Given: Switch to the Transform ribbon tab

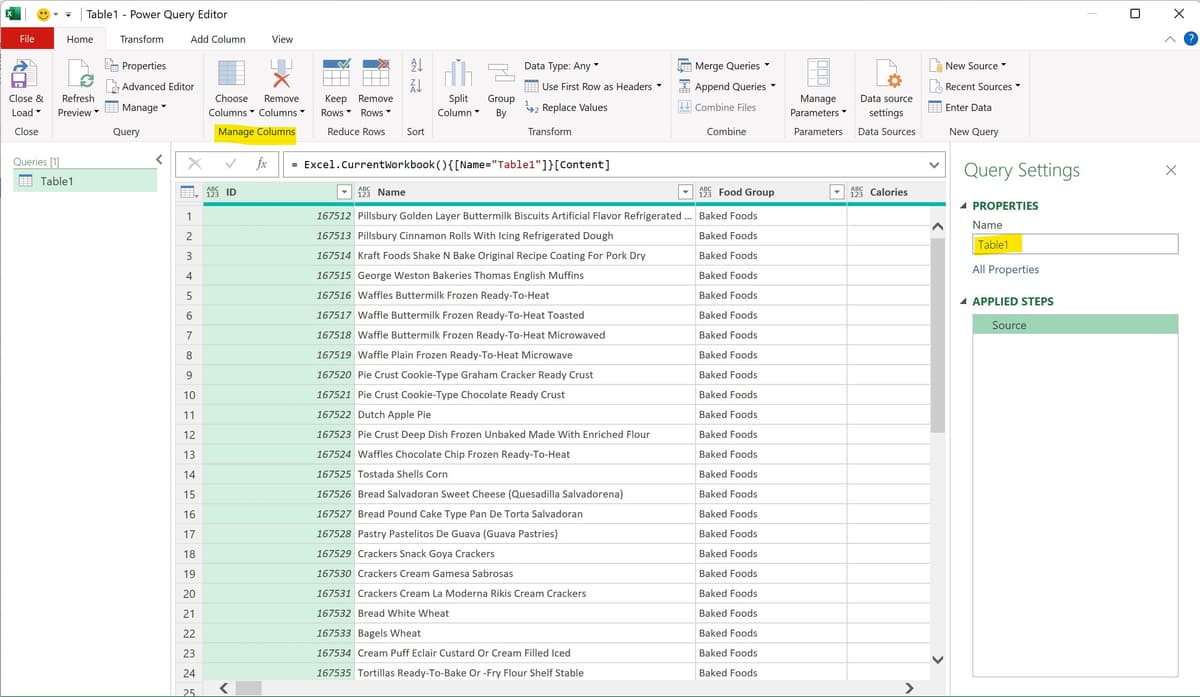Looking at the screenshot, I should (141, 39).
